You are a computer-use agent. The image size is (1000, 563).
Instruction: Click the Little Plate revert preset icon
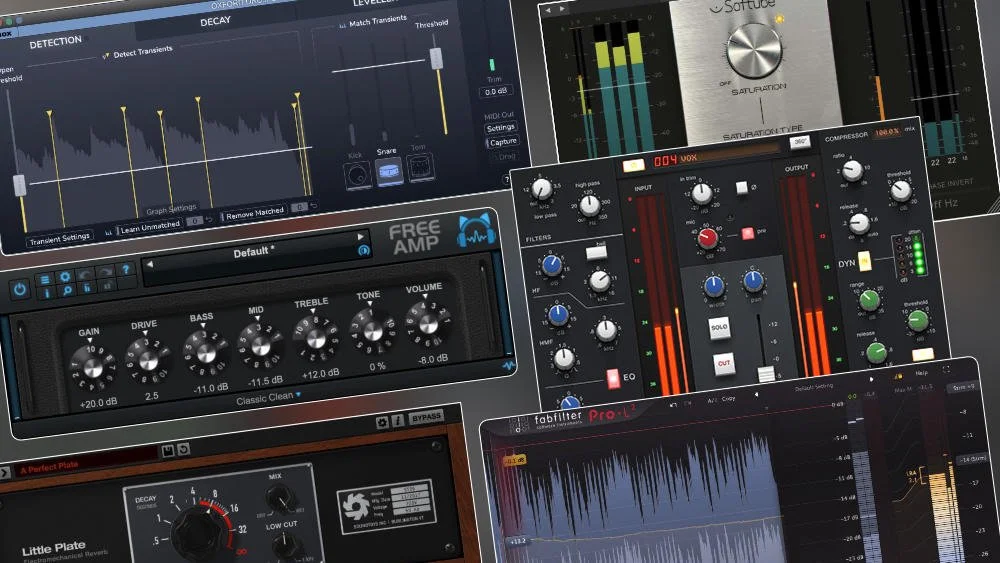click(x=183, y=449)
